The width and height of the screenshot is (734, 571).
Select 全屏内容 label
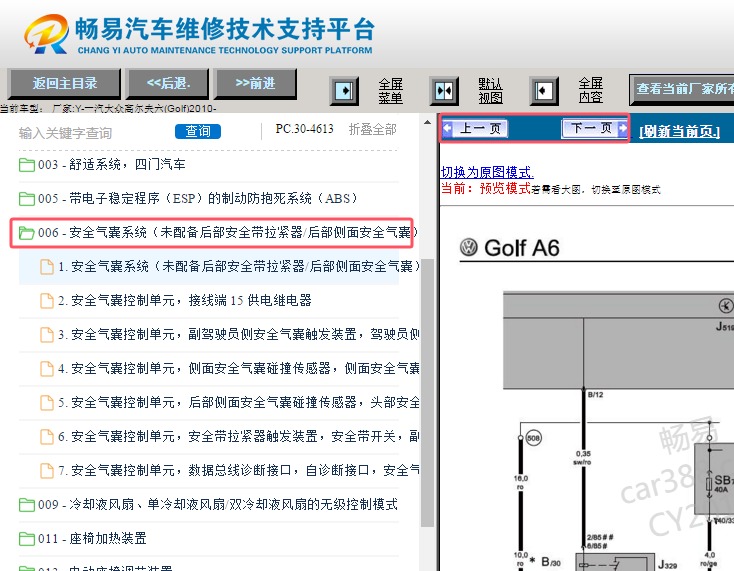tap(590, 90)
